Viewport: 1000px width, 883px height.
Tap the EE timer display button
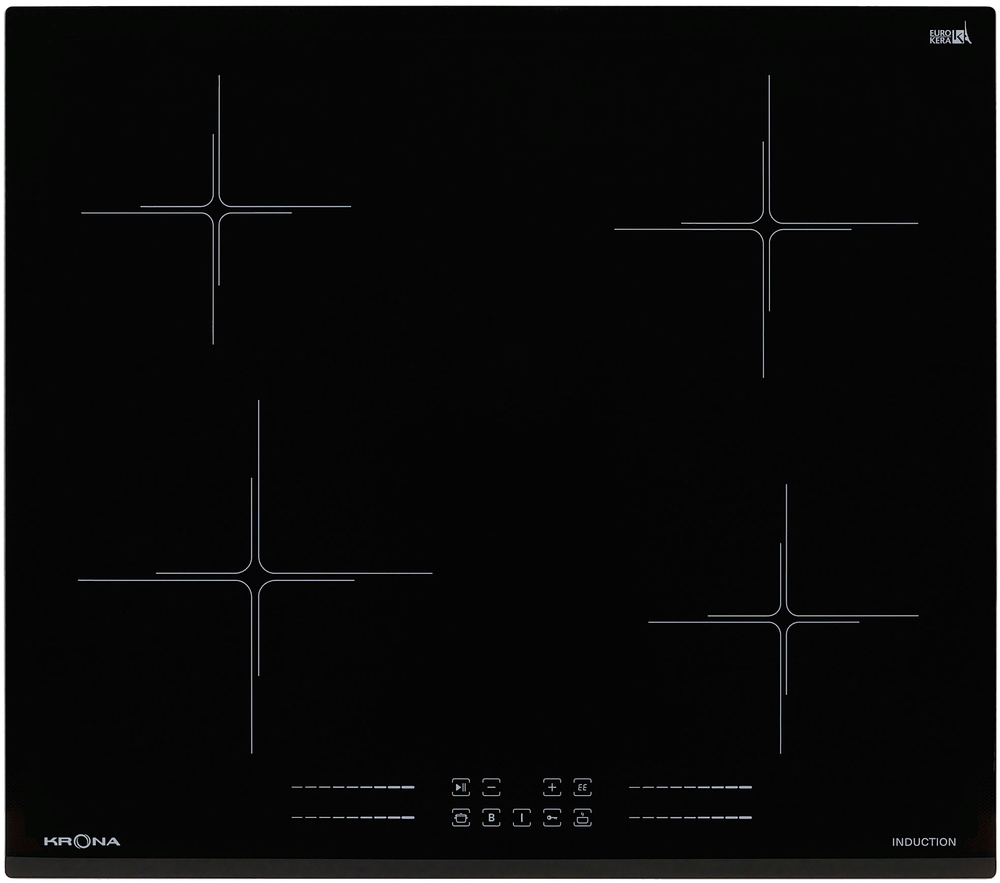[582, 787]
